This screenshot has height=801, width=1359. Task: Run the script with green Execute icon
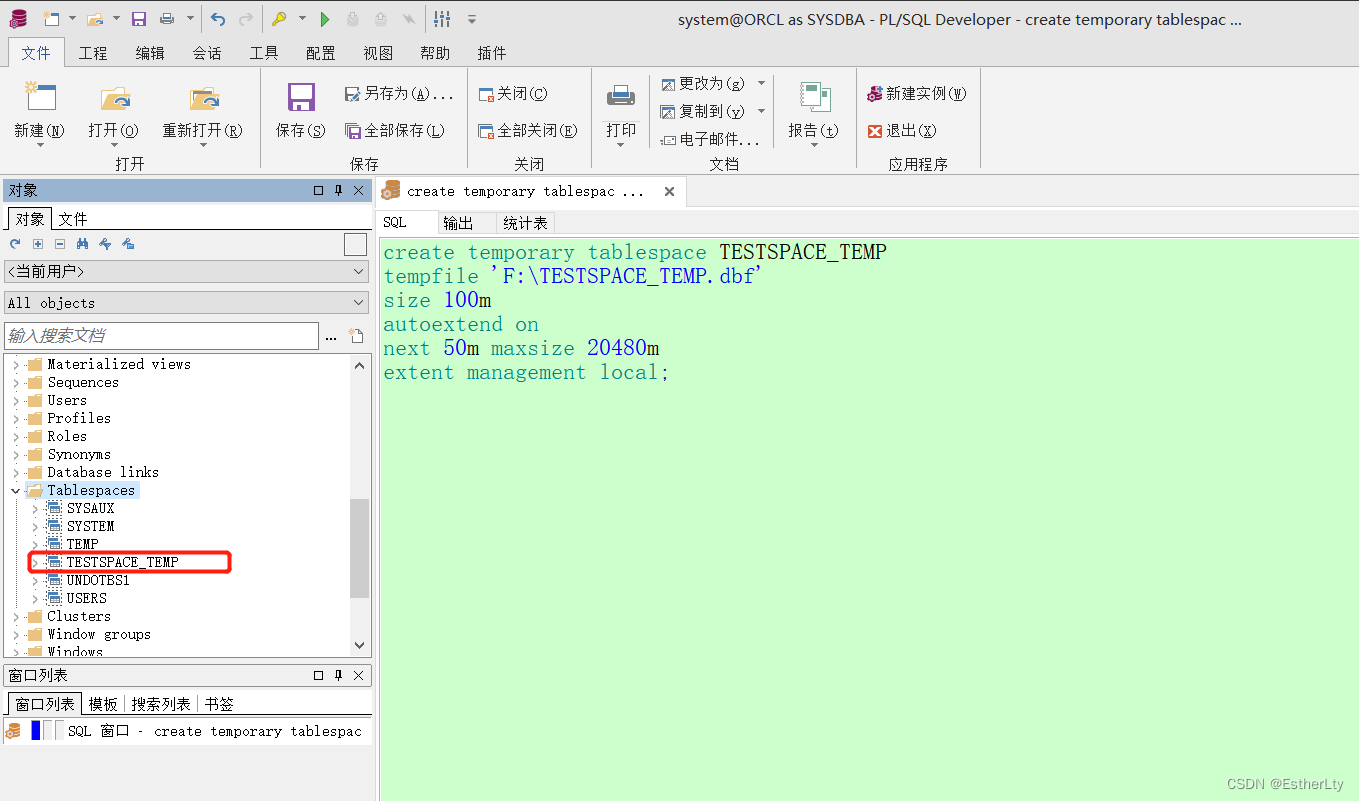coord(325,19)
